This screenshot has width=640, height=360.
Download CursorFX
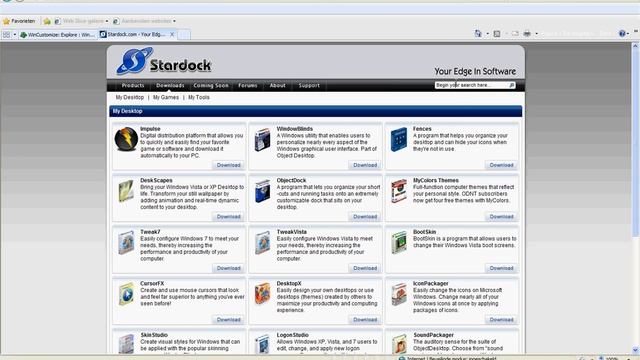[x=229, y=320]
